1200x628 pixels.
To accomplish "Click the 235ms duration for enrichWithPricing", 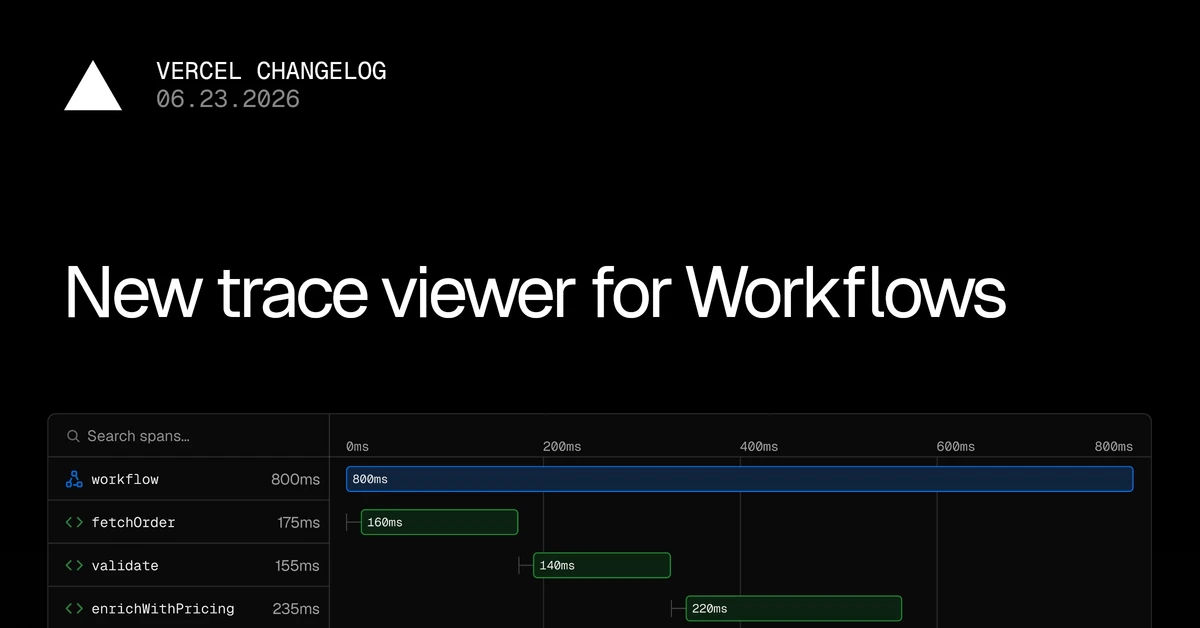I will (x=296, y=608).
